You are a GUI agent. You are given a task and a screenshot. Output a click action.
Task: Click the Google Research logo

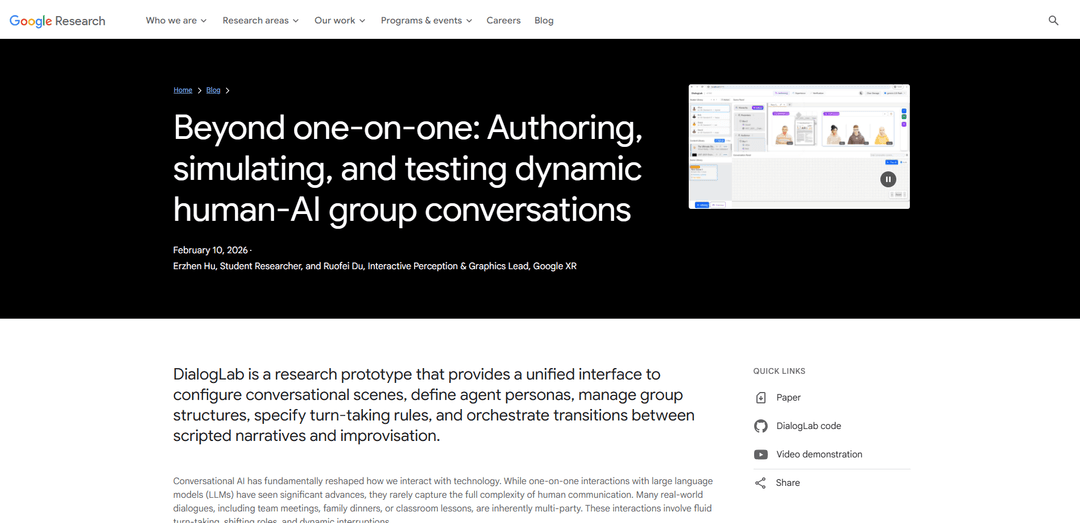pos(57,20)
